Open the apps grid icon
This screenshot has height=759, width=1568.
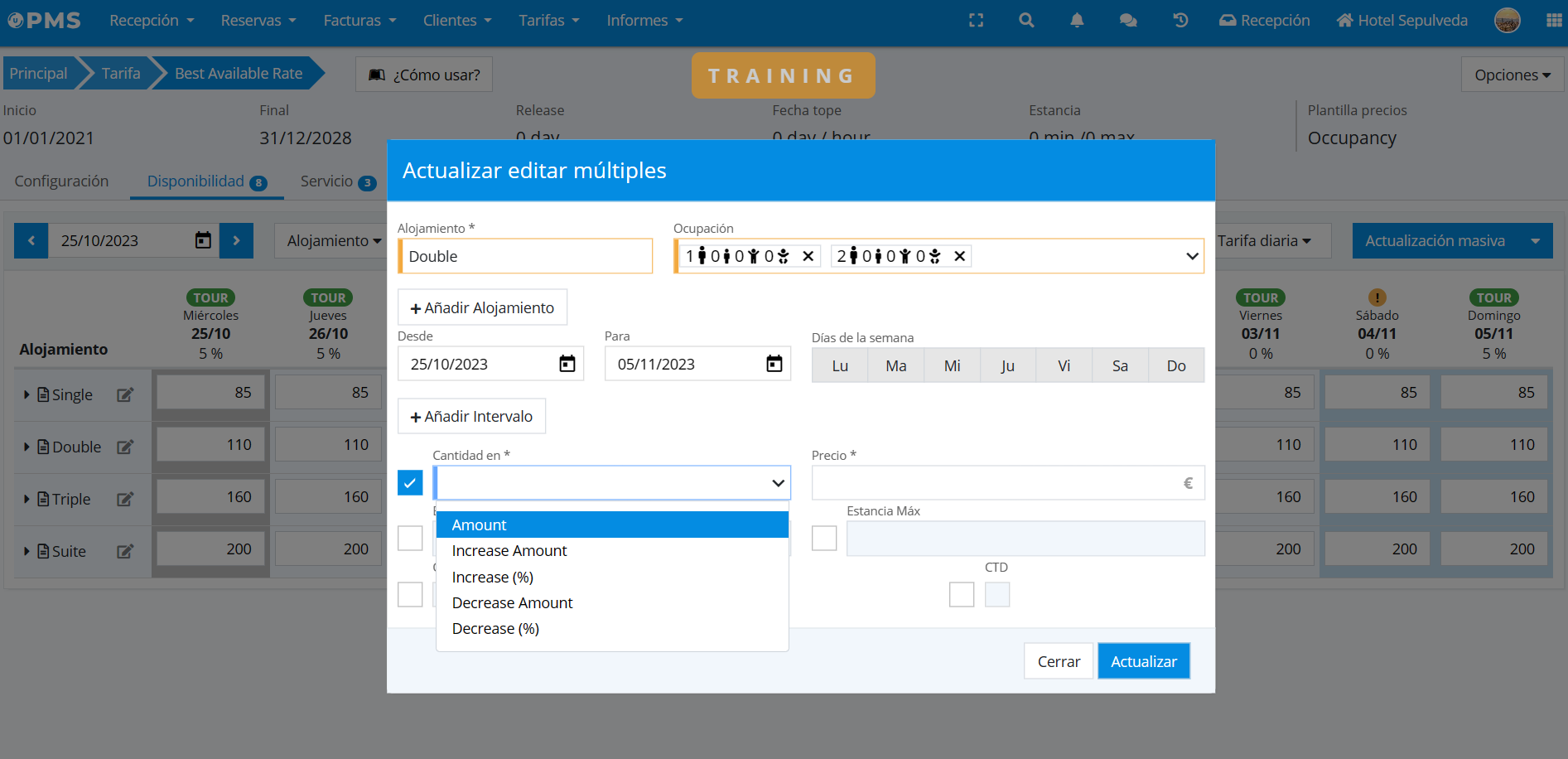click(1554, 21)
